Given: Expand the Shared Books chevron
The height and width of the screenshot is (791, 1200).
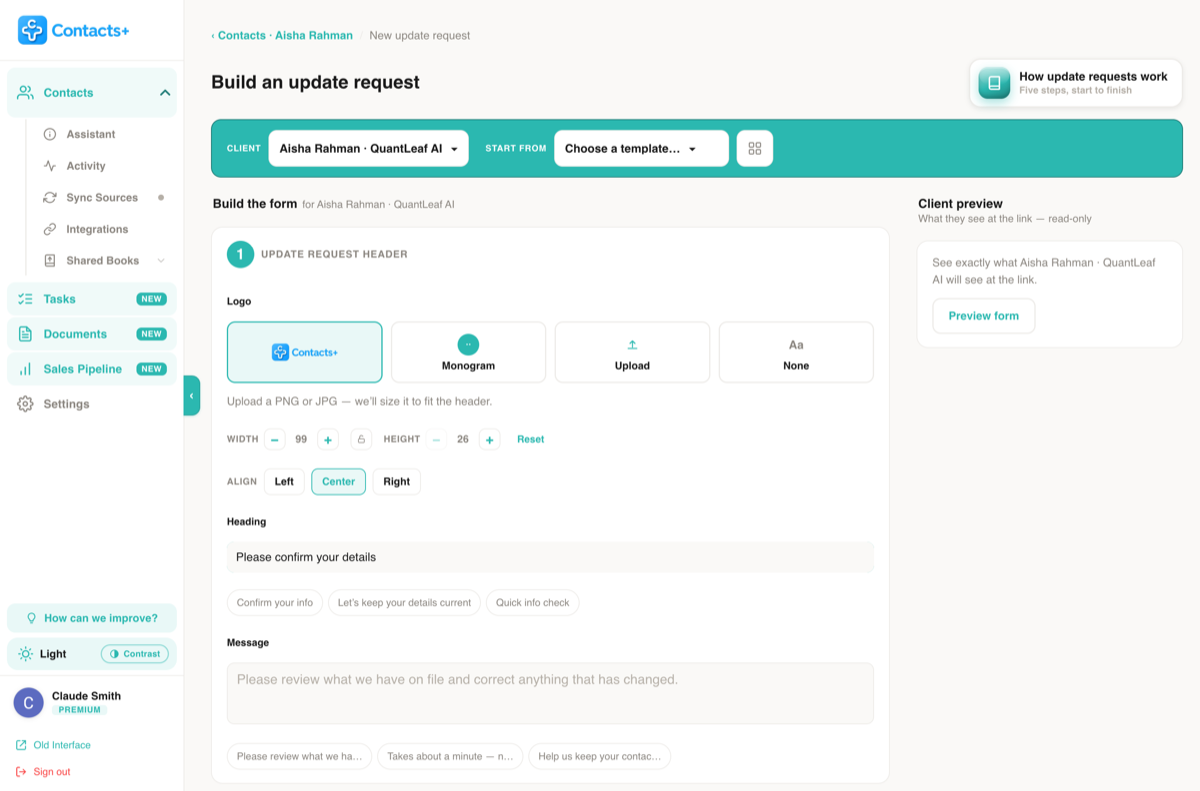Looking at the screenshot, I should coord(161,261).
